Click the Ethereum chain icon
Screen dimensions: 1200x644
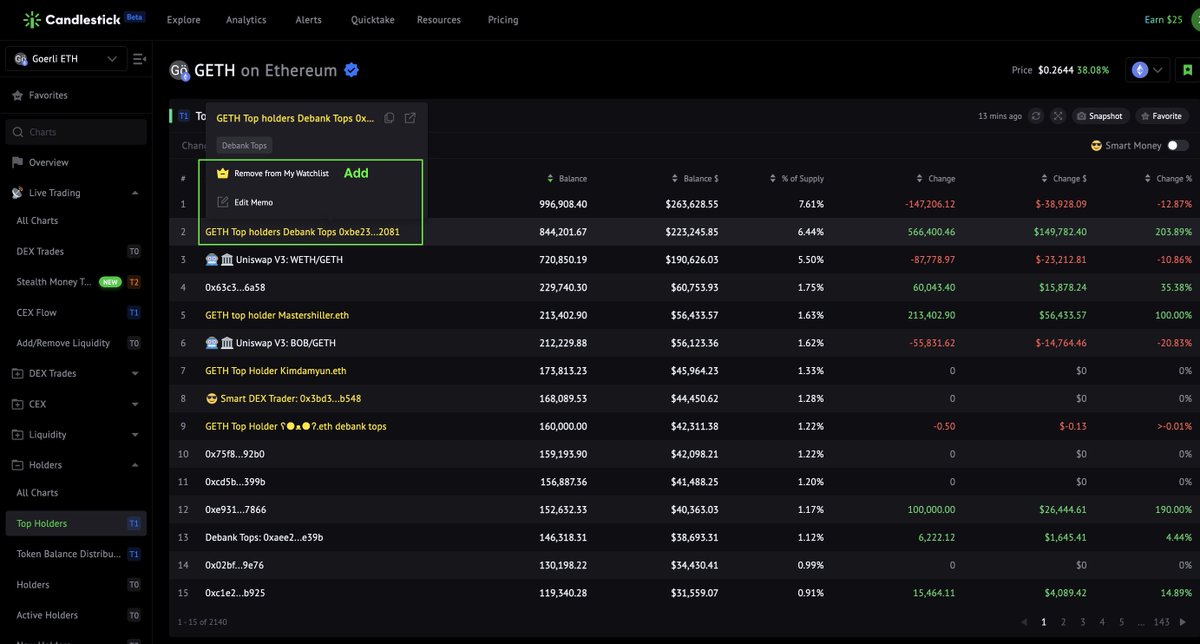[1140, 70]
